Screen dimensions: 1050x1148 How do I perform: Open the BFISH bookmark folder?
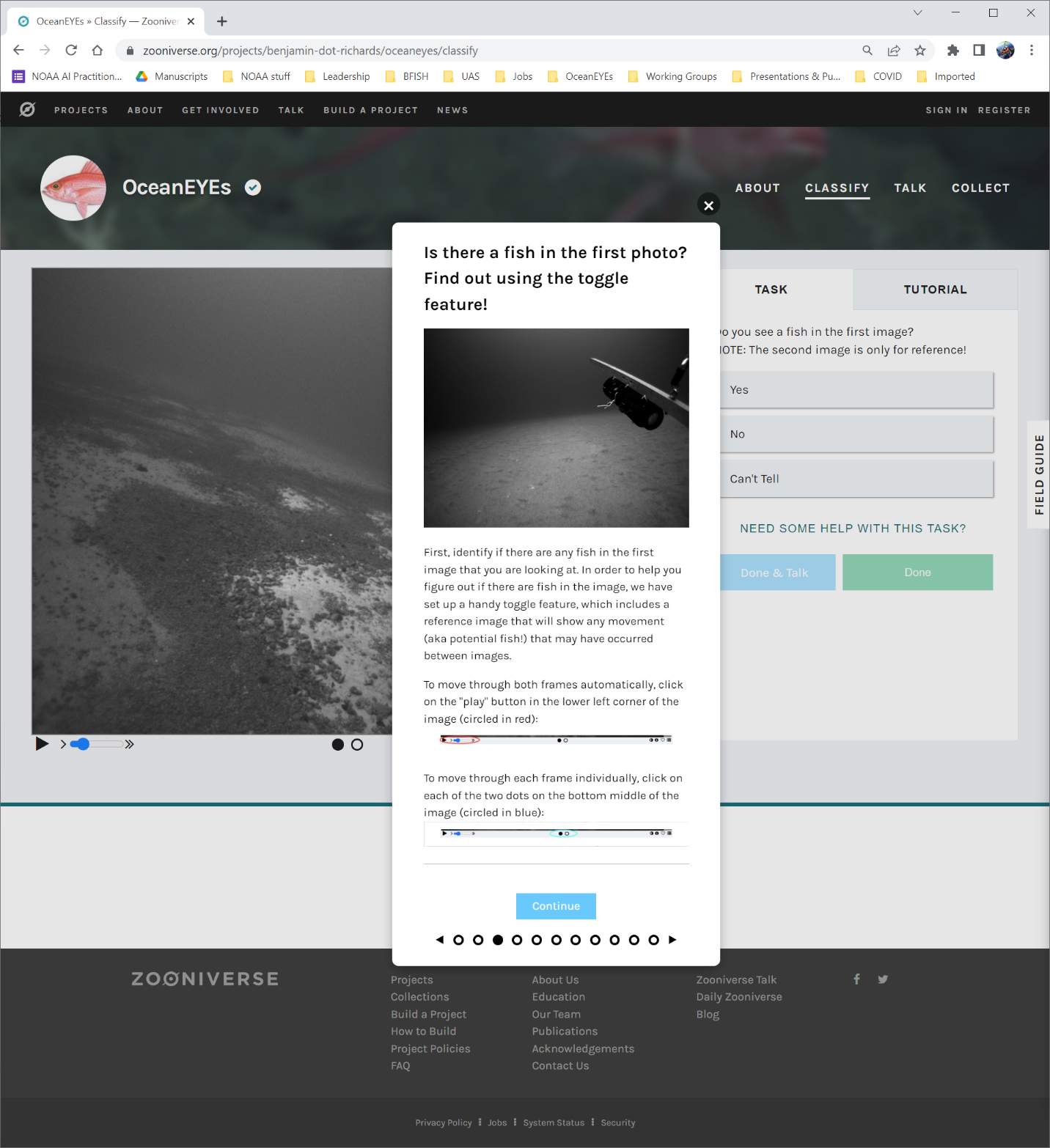[x=407, y=76]
